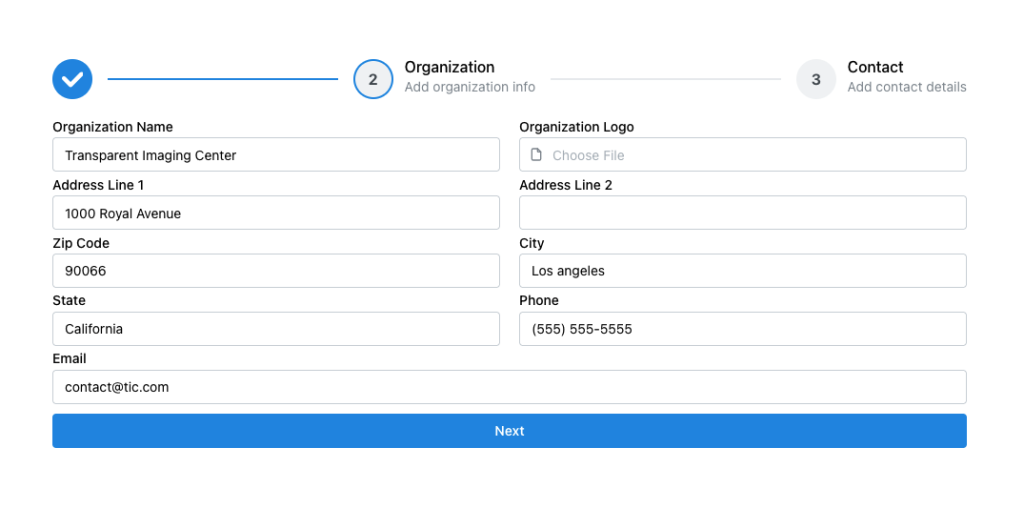Click the step 2 circle indicator
Image resolution: width=1024 pixels, height=529 pixels.
tap(373, 79)
